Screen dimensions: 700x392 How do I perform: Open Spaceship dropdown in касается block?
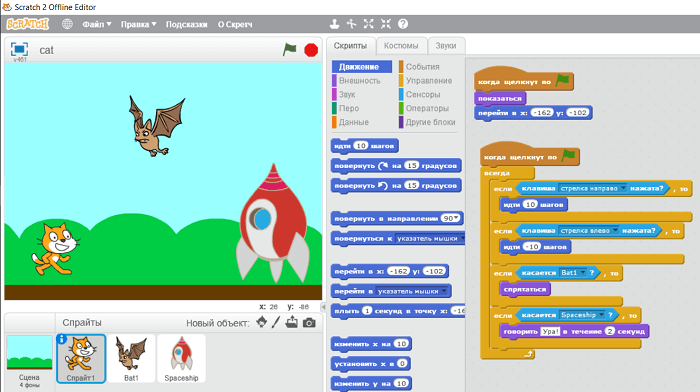(601, 315)
